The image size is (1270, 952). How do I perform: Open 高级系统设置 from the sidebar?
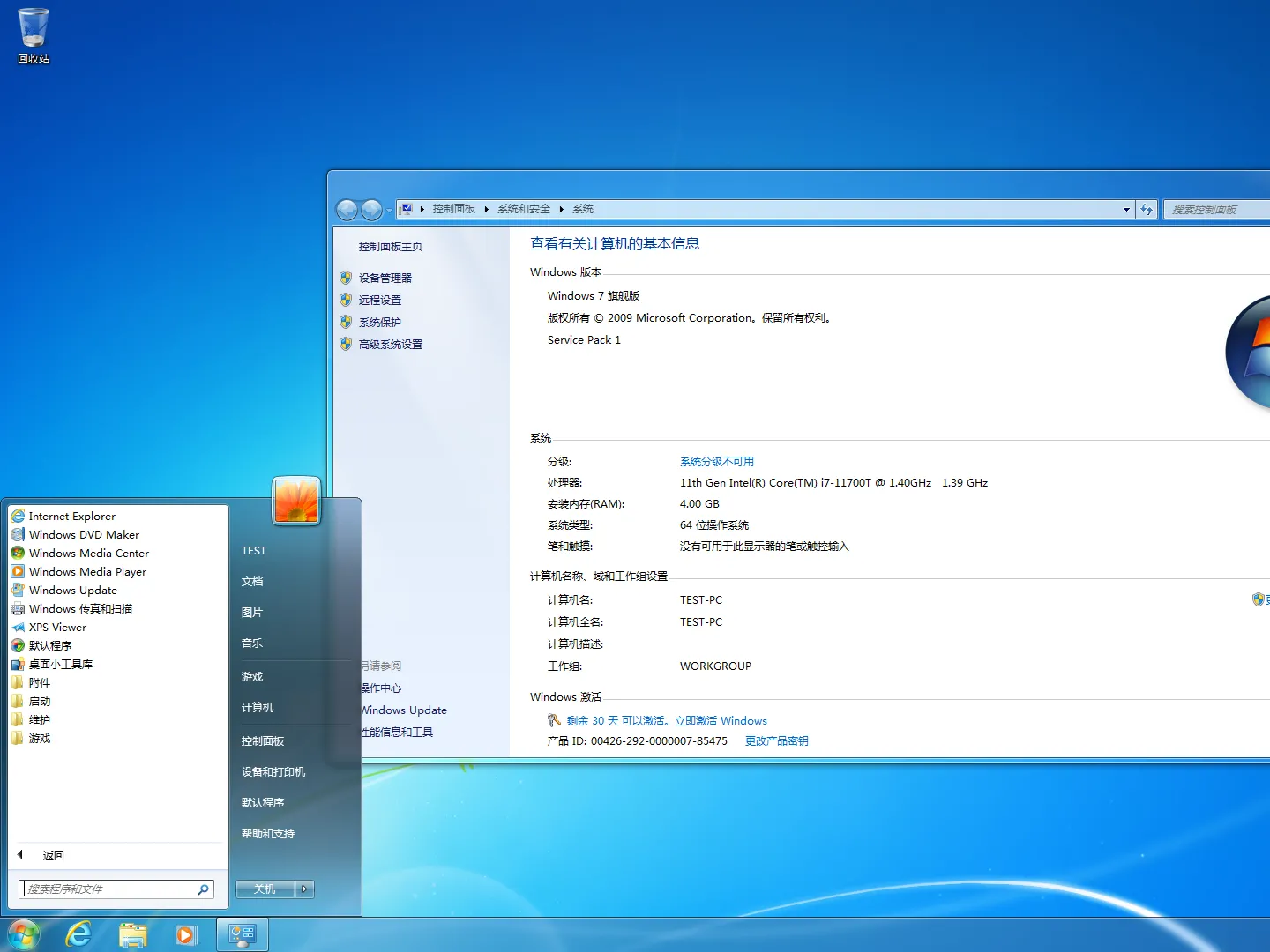388,344
